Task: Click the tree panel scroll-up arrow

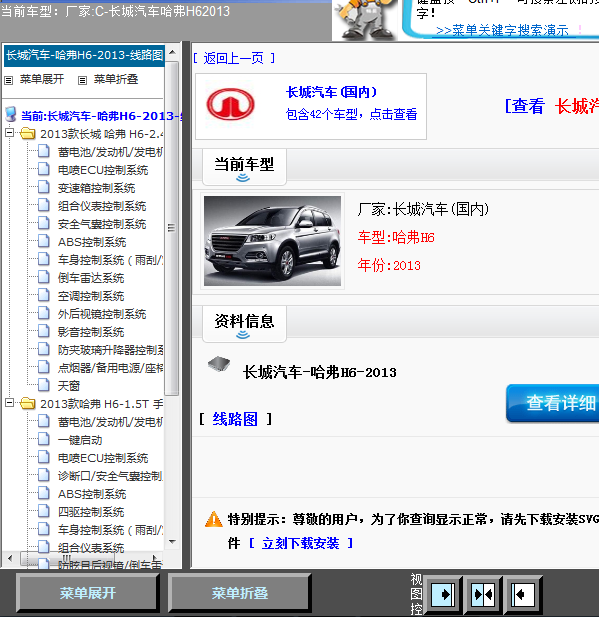Action: (172, 52)
